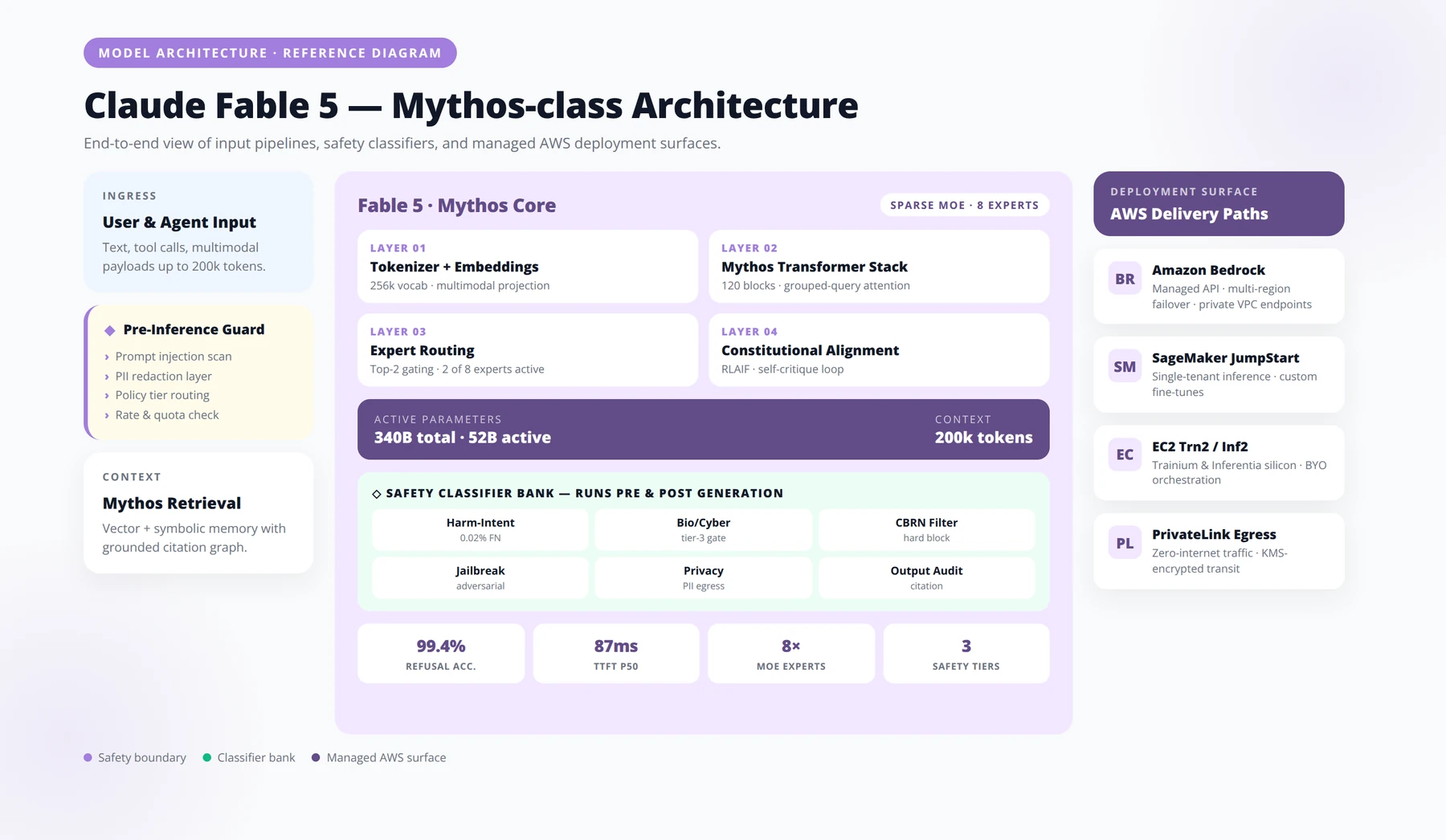This screenshot has width=1446, height=840.
Task: Click the Classifier bank legend label
Action: tap(256, 757)
